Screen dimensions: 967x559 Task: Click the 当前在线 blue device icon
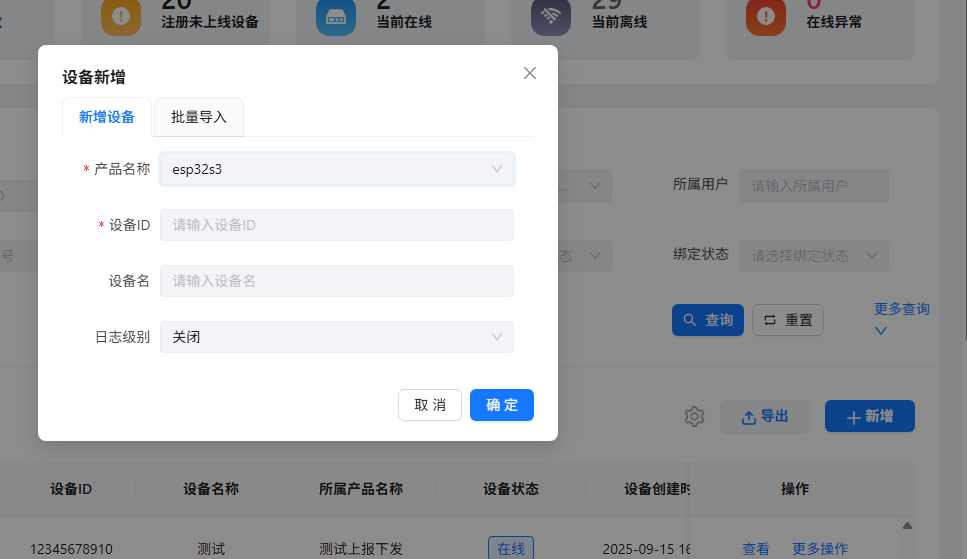pyautogui.click(x=336, y=17)
